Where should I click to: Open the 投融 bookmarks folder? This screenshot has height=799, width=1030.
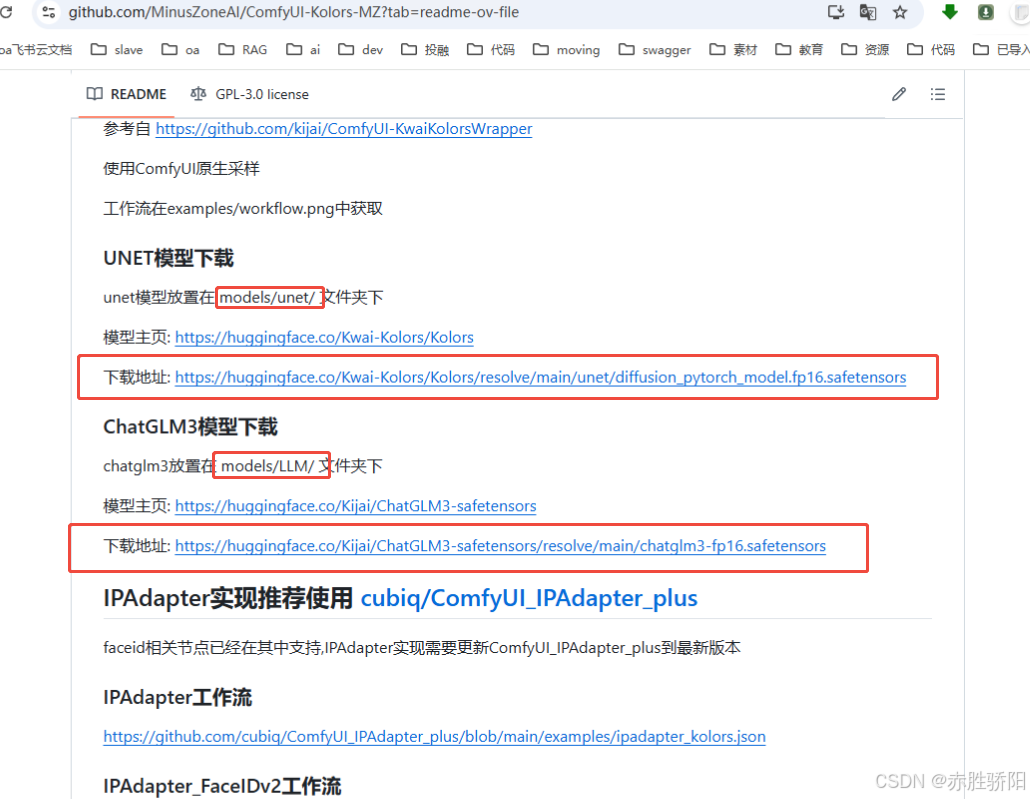(x=425, y=50)
